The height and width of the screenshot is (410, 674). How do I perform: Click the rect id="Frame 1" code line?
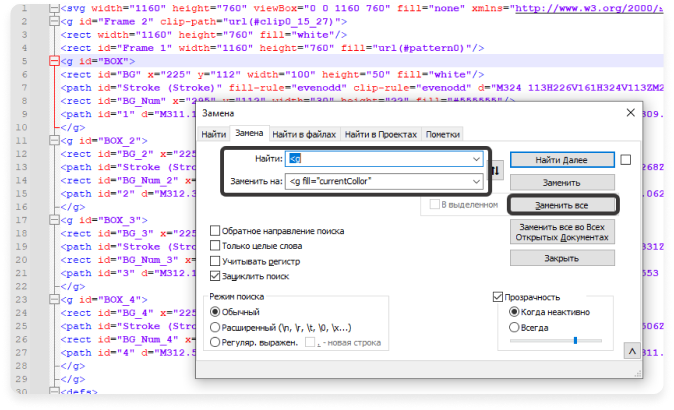point(272,48)
